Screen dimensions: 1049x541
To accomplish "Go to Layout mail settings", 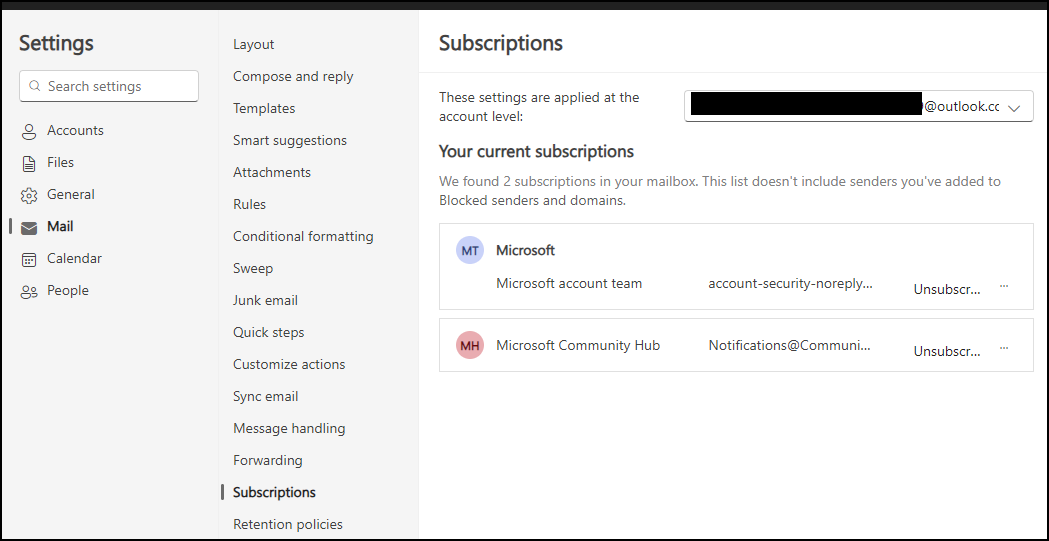I will pos(254,44).
